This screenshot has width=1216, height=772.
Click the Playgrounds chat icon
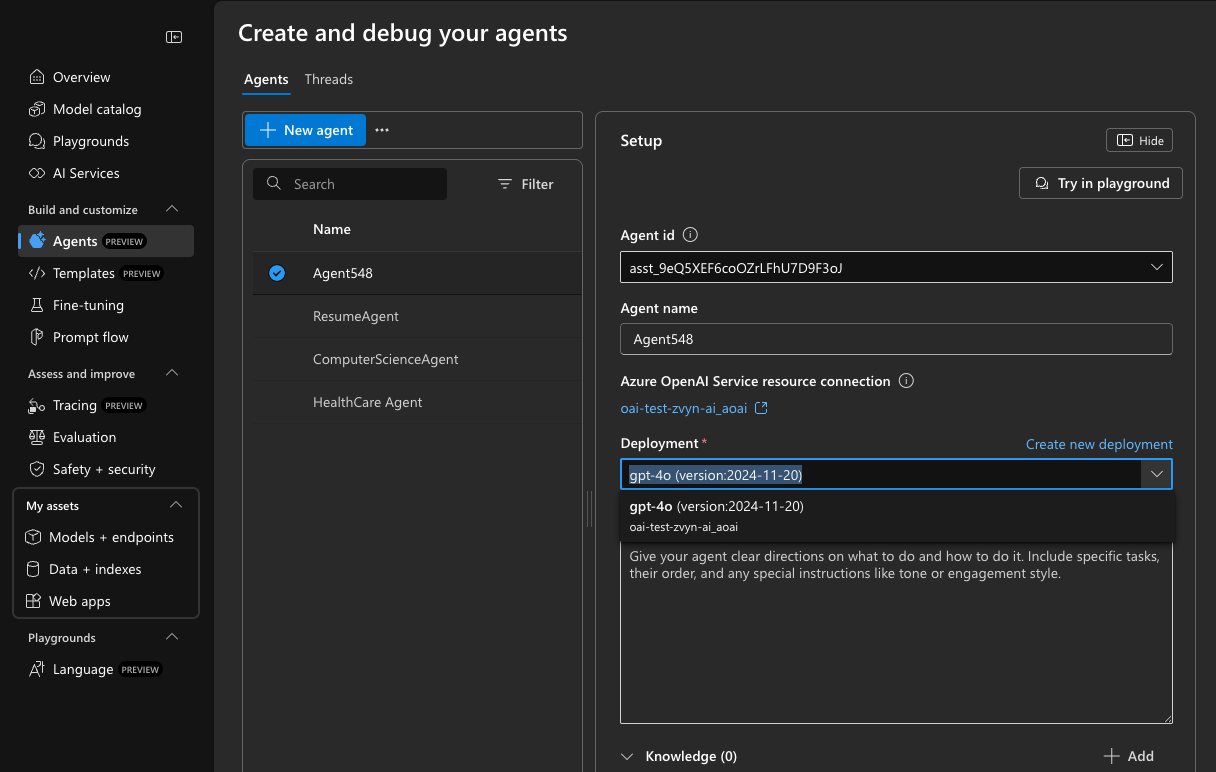click(x=37, y=141)
